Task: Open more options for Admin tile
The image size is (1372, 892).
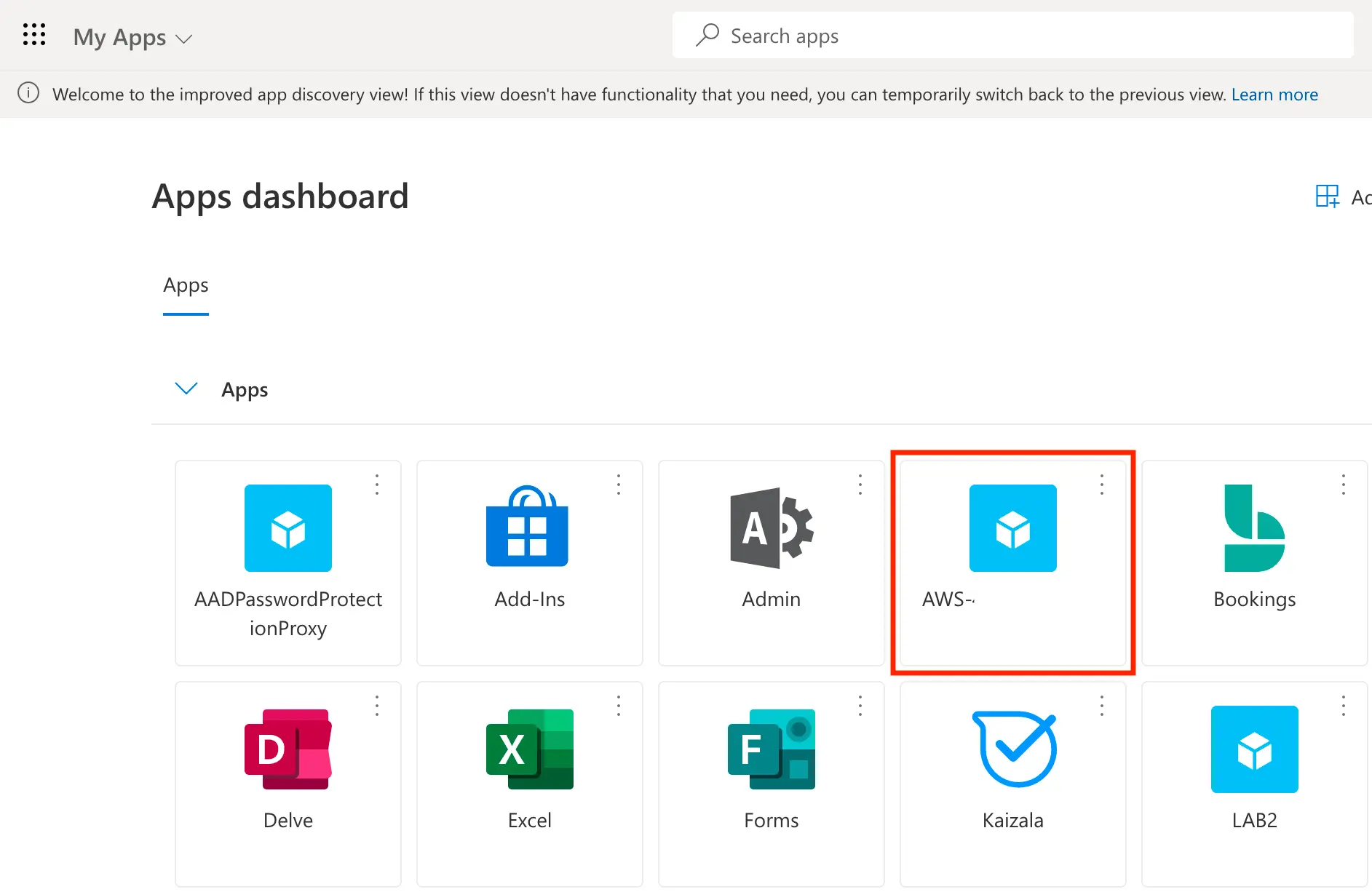Action: [860, 485]
